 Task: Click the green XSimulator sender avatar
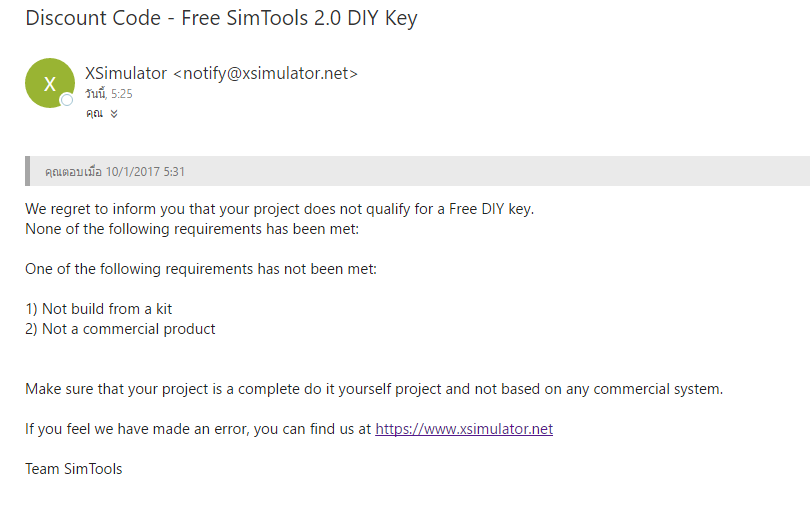click(x=49, y=83)
